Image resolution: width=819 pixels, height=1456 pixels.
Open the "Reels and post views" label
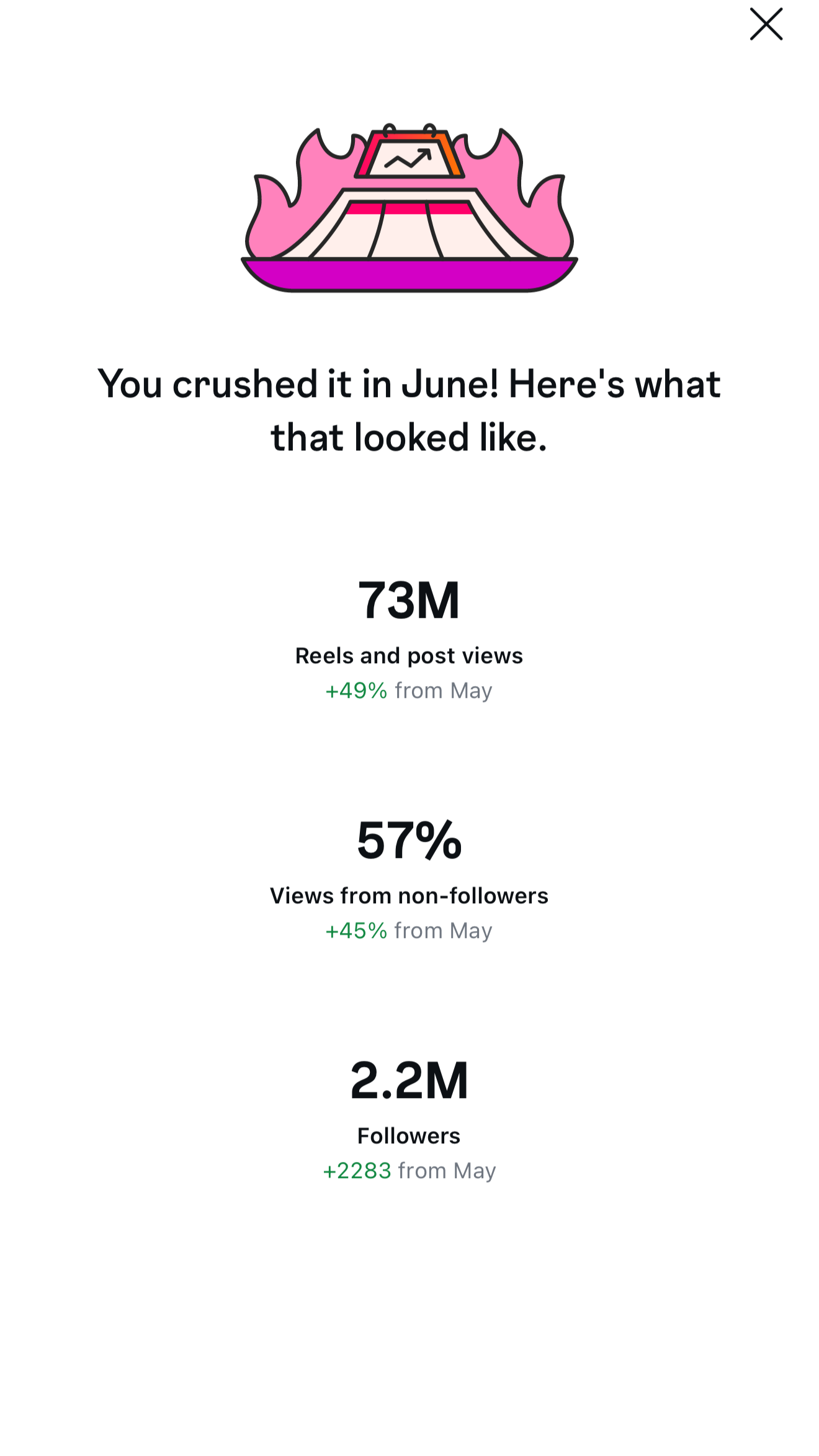point(409,656)
